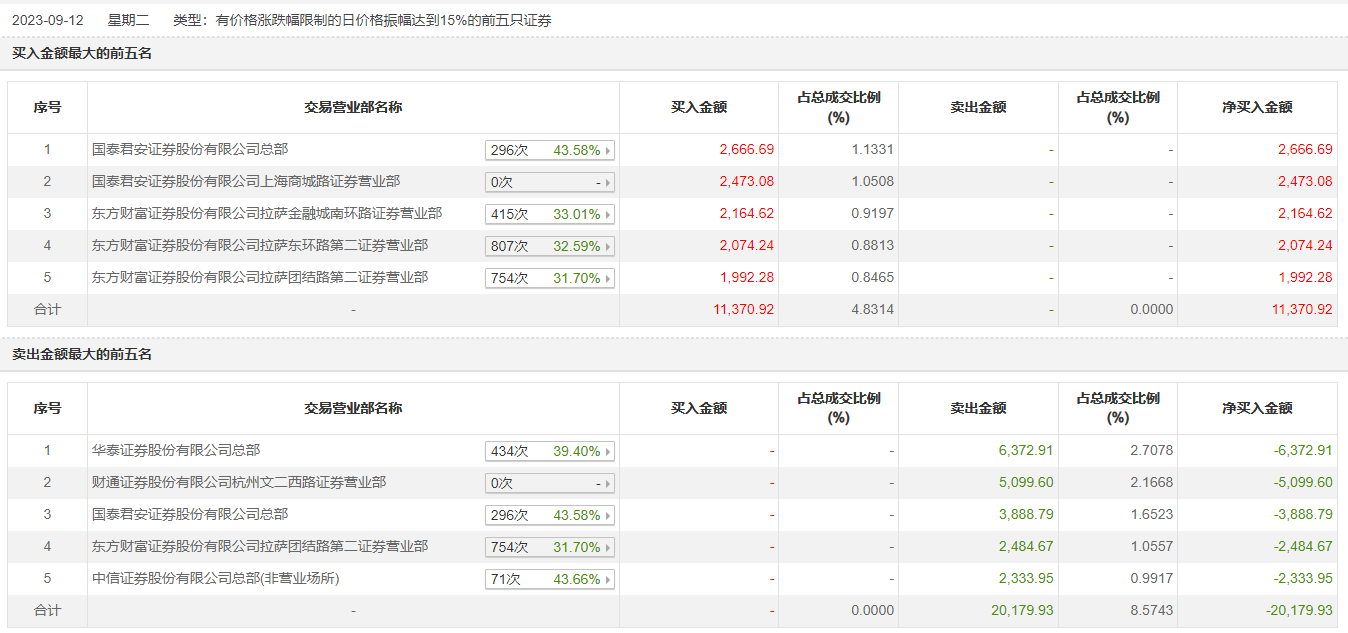The height and width of the screenshot is (633, 1348).
Task: Select the percentage 0.8465
Action: (x=873, y=278)
